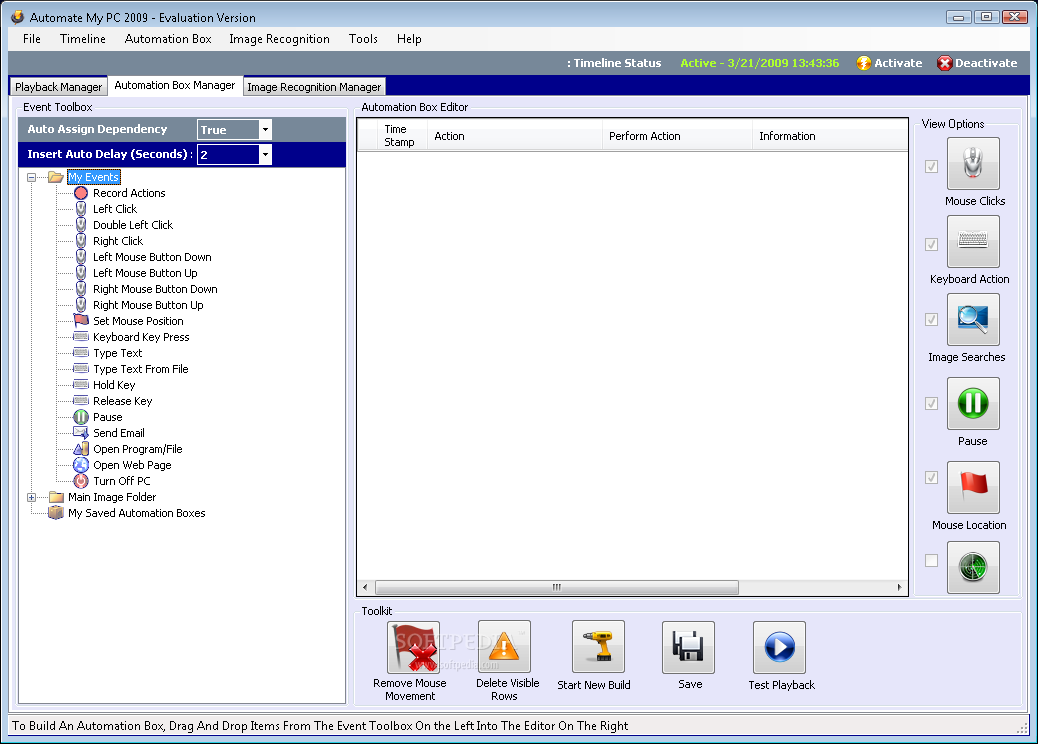The image size is (1038, 744).
Task: Click the Keyboard Key Press keyboard icon
Action: [x=81, y=337]
